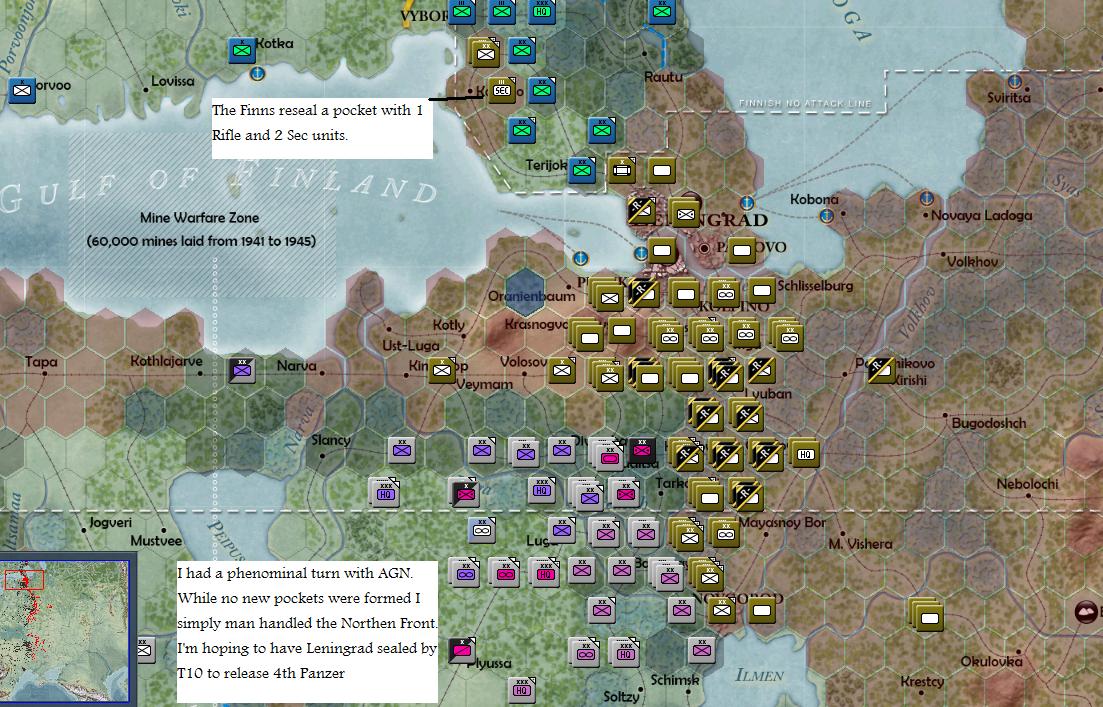
Task: Select the black-and-pink brigade counter at Plyussa
Action: click(x=461, y=651)
